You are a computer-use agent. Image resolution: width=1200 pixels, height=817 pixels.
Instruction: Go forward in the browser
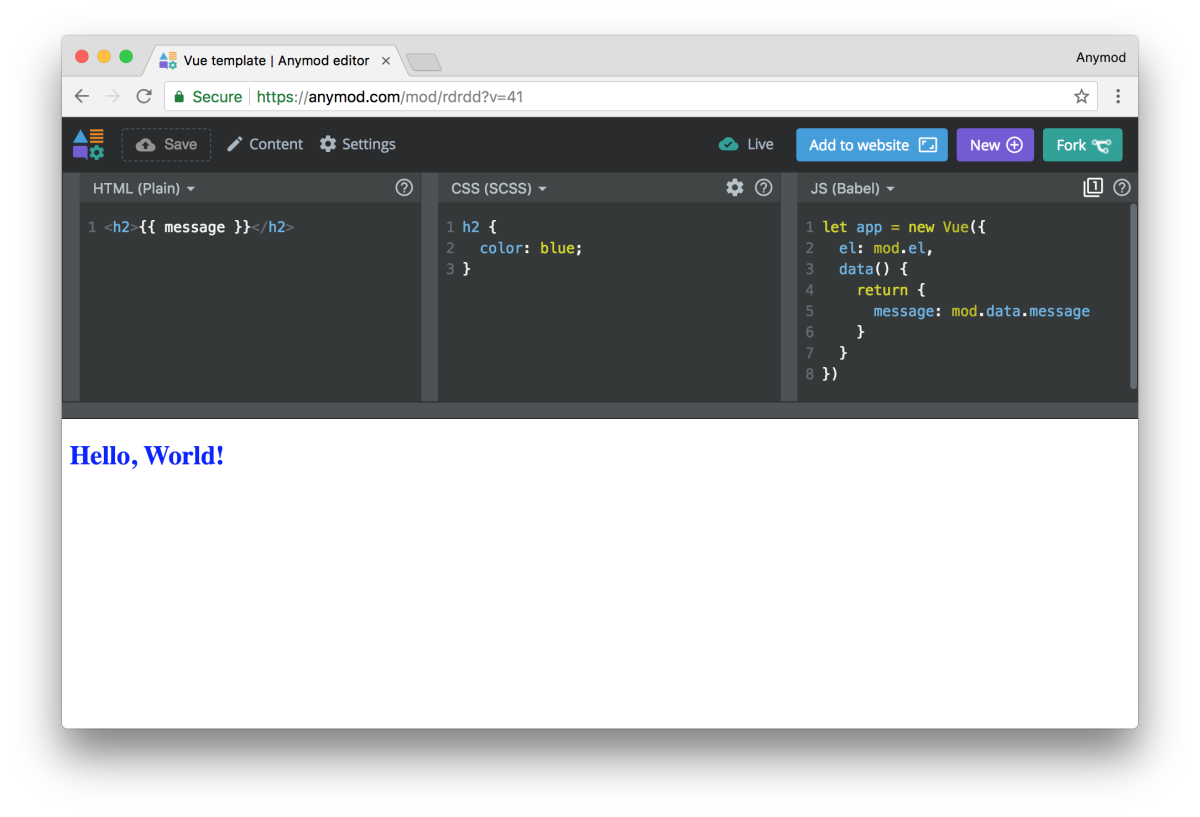pos(113,96)
